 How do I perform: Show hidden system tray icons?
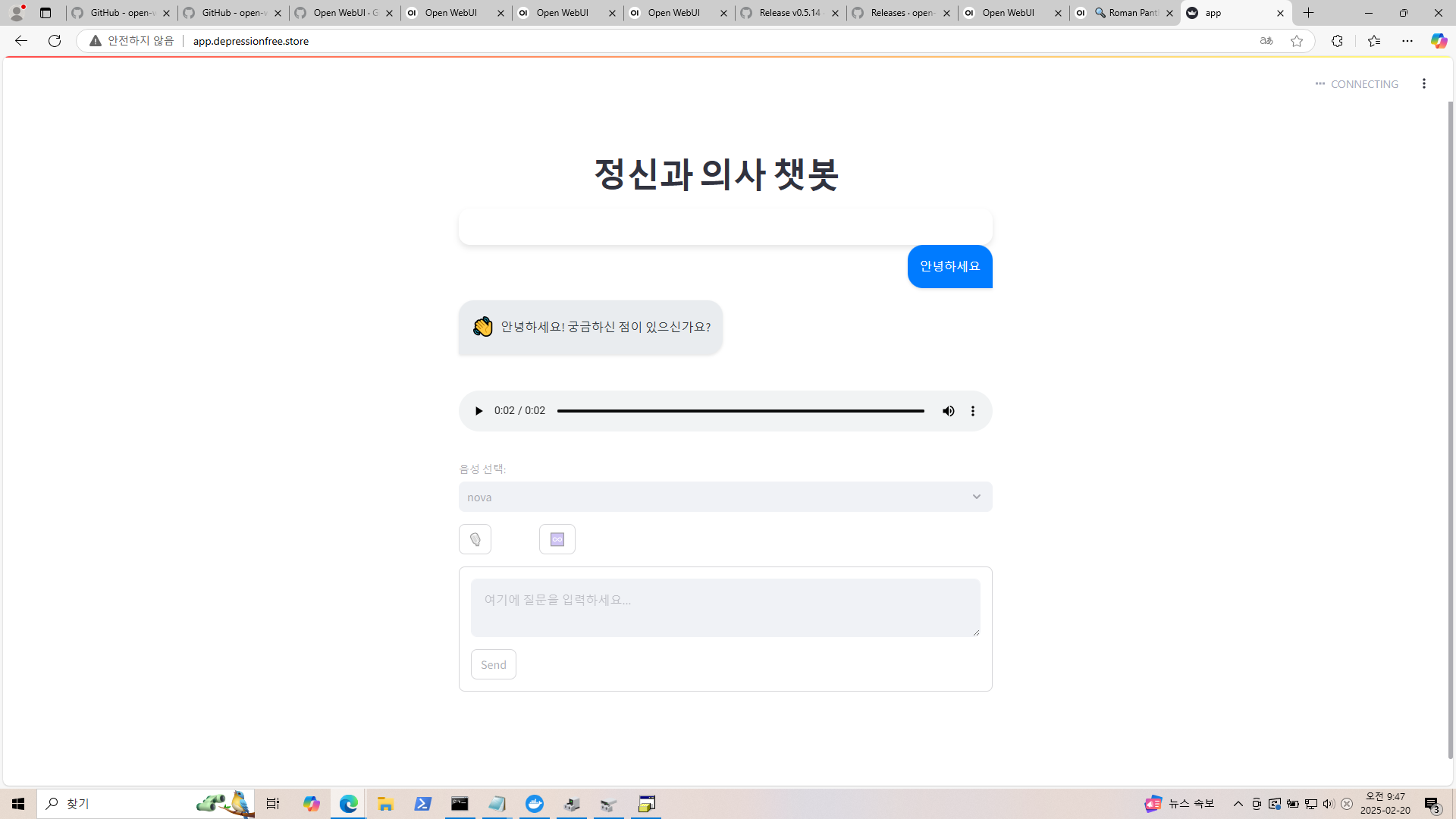pyautogui.click(x=1238, y=804)
